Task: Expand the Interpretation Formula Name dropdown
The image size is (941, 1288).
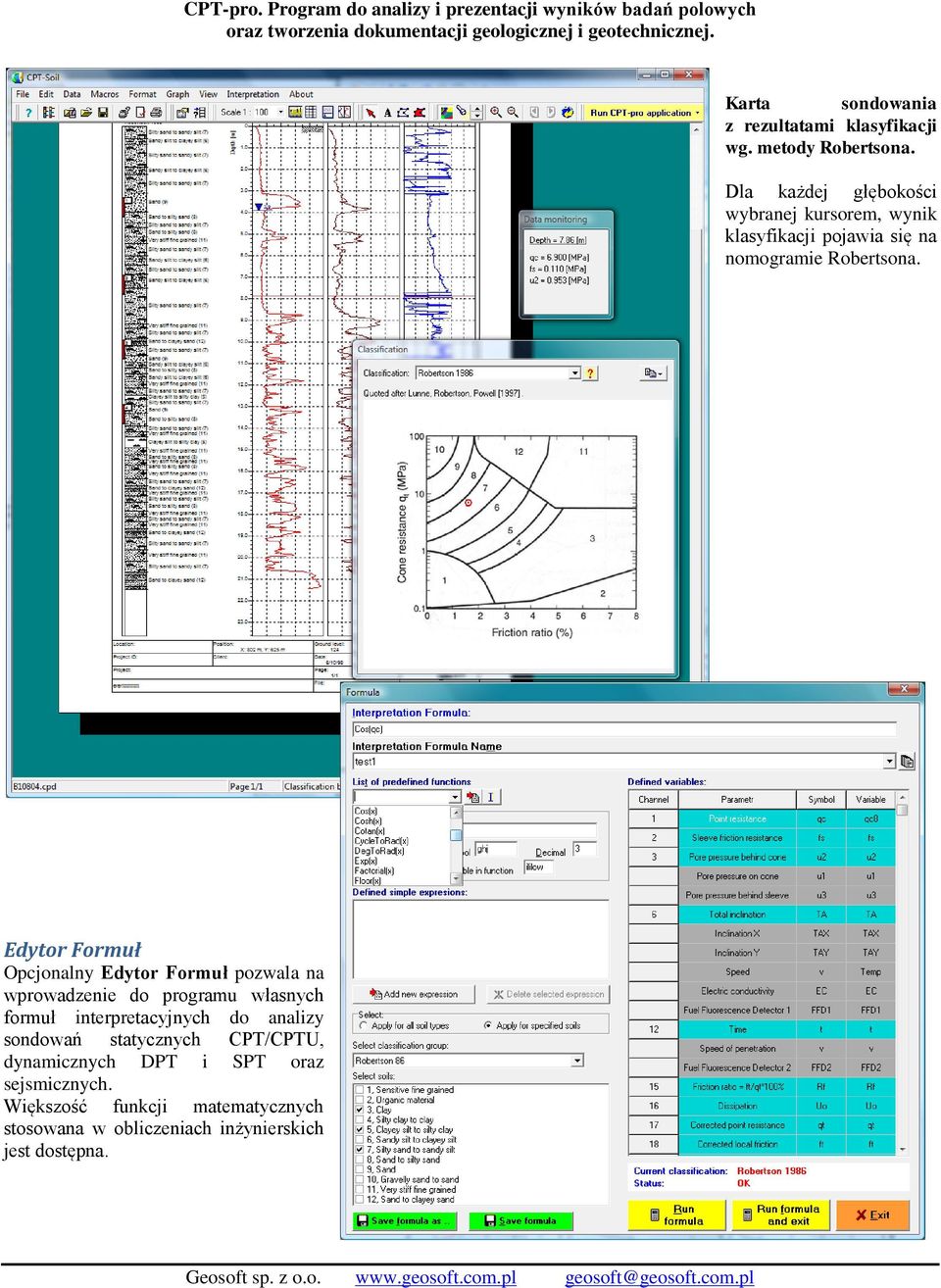Action: tap(890, 762)
